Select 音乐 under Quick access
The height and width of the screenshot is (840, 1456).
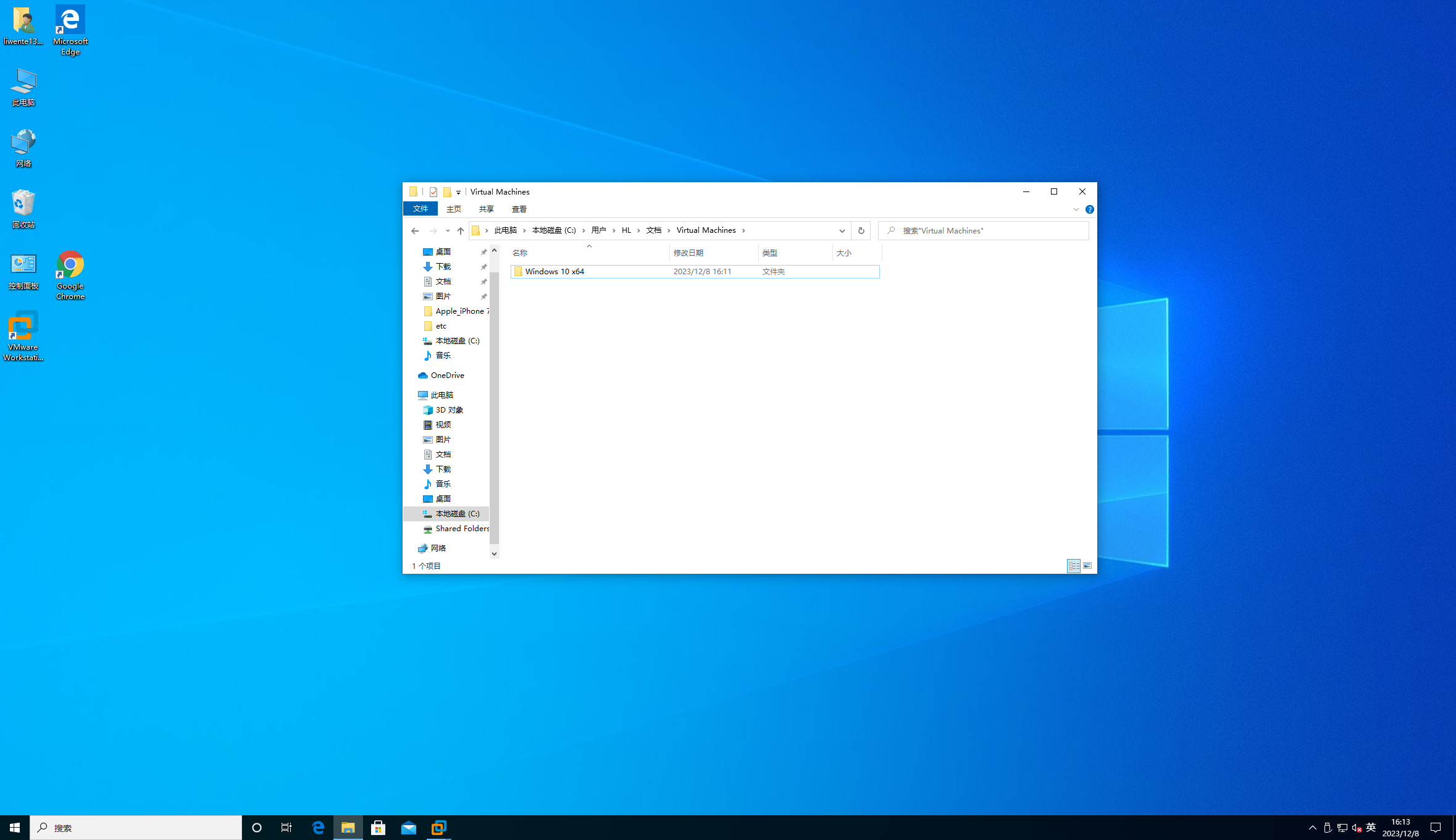coord(443,356)
